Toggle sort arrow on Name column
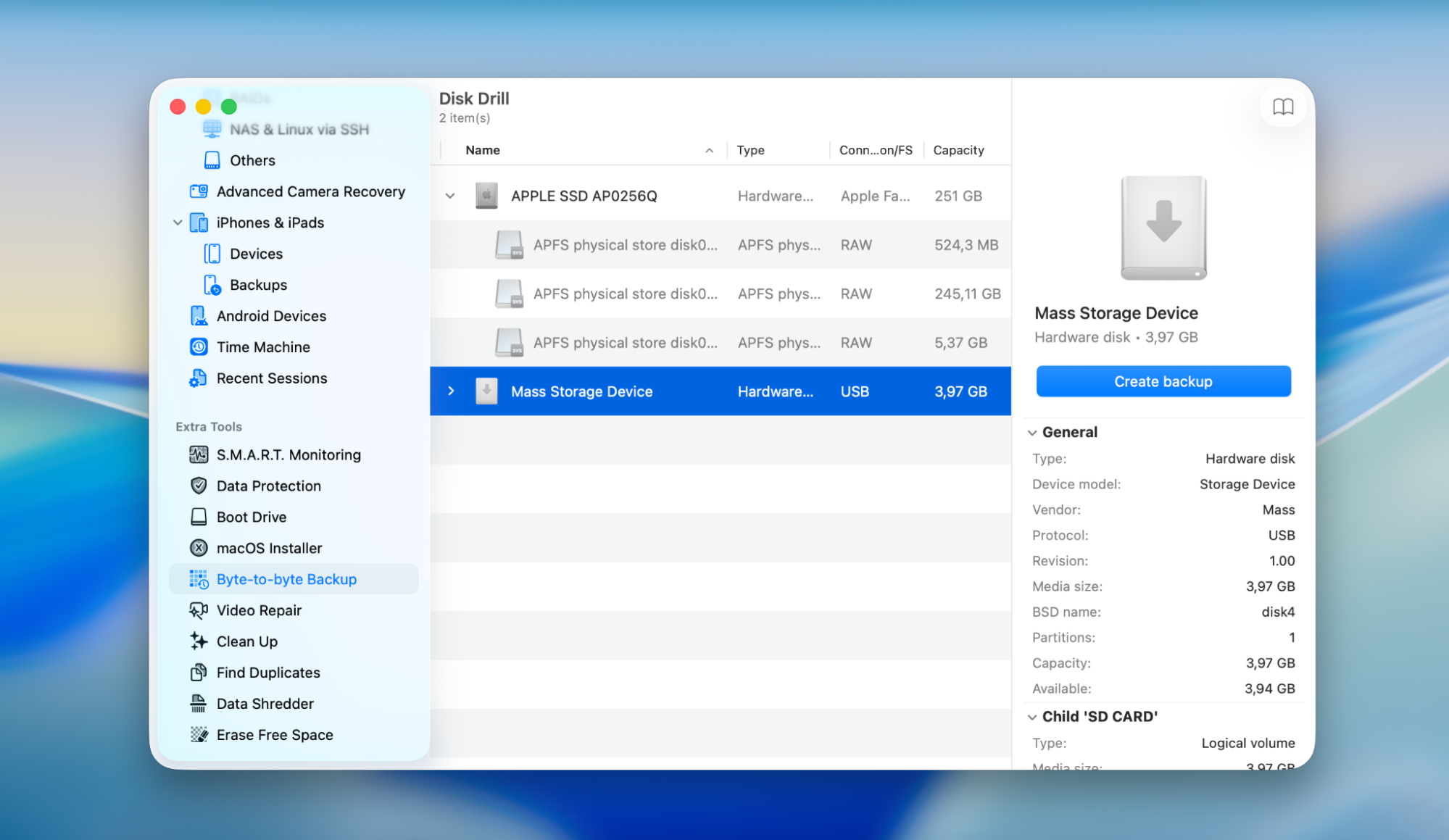1449x840 pixels. (x=709, y=151)
